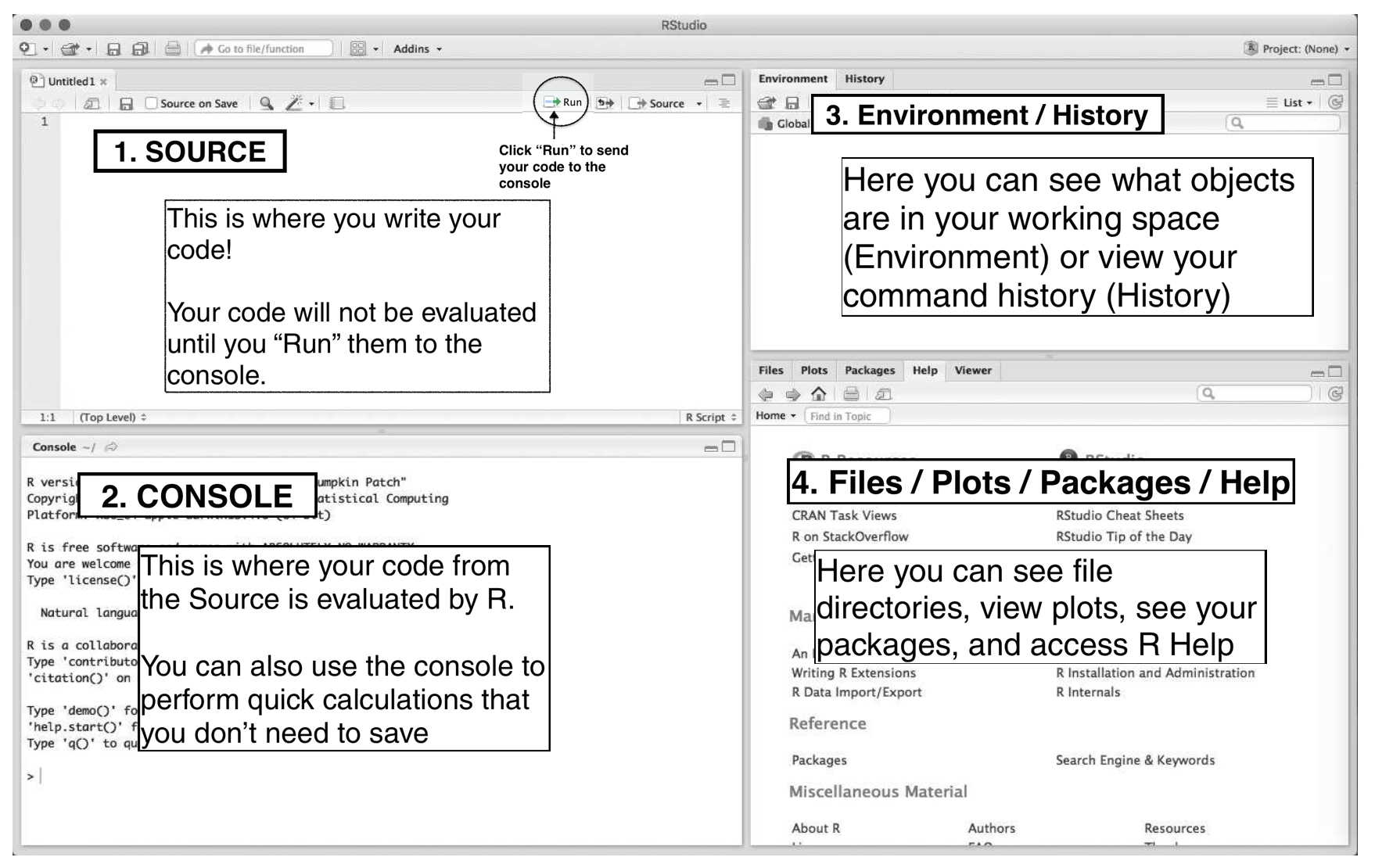1375x868 pixels.
Task: Click the New File icon in main toolbar
Action: (28, 48)
